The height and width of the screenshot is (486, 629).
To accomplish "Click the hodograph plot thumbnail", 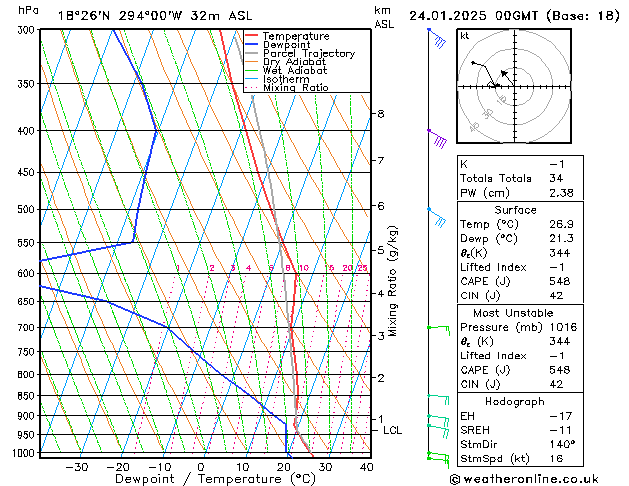I will pyautogui.click(x=514, y=86).
